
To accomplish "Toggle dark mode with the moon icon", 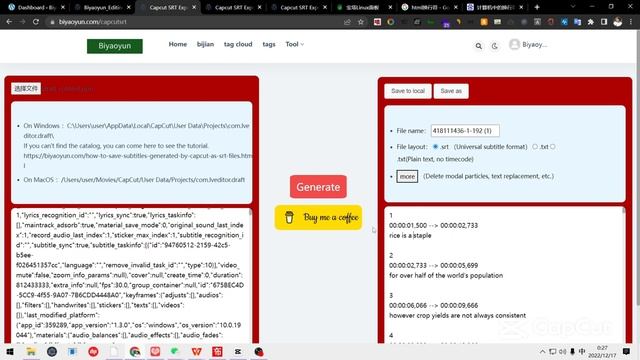I will 495,46.
